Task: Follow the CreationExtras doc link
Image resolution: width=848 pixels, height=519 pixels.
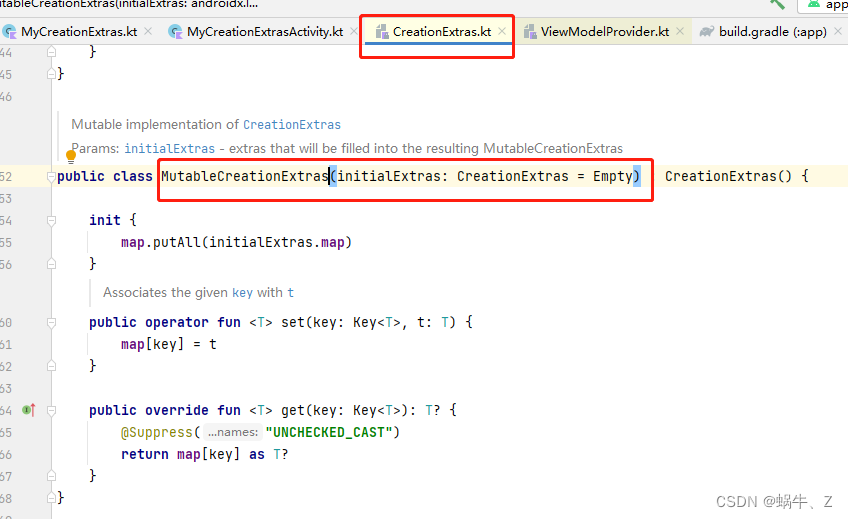Action: (292, 125)
